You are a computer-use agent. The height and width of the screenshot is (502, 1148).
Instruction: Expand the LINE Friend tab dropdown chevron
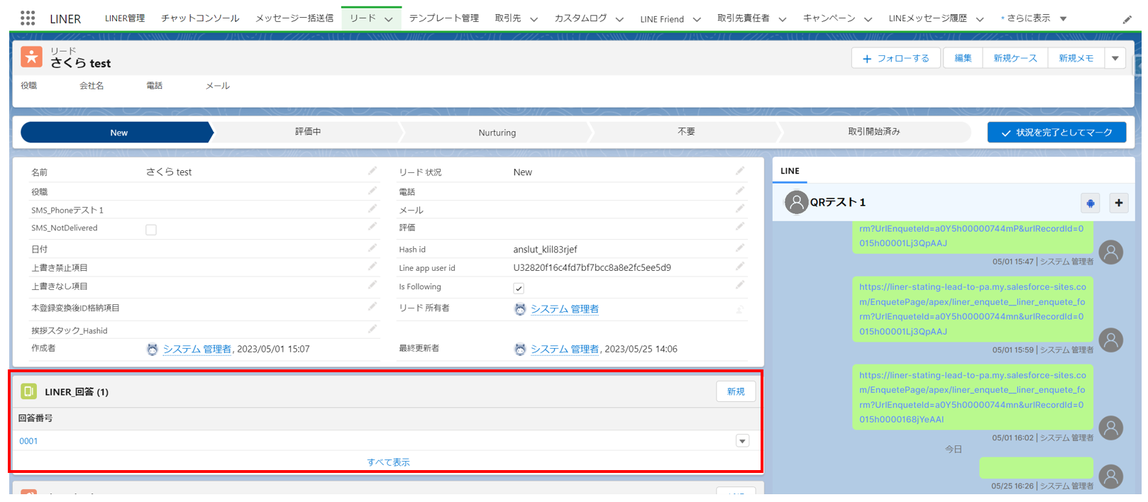tap(696, 19)
